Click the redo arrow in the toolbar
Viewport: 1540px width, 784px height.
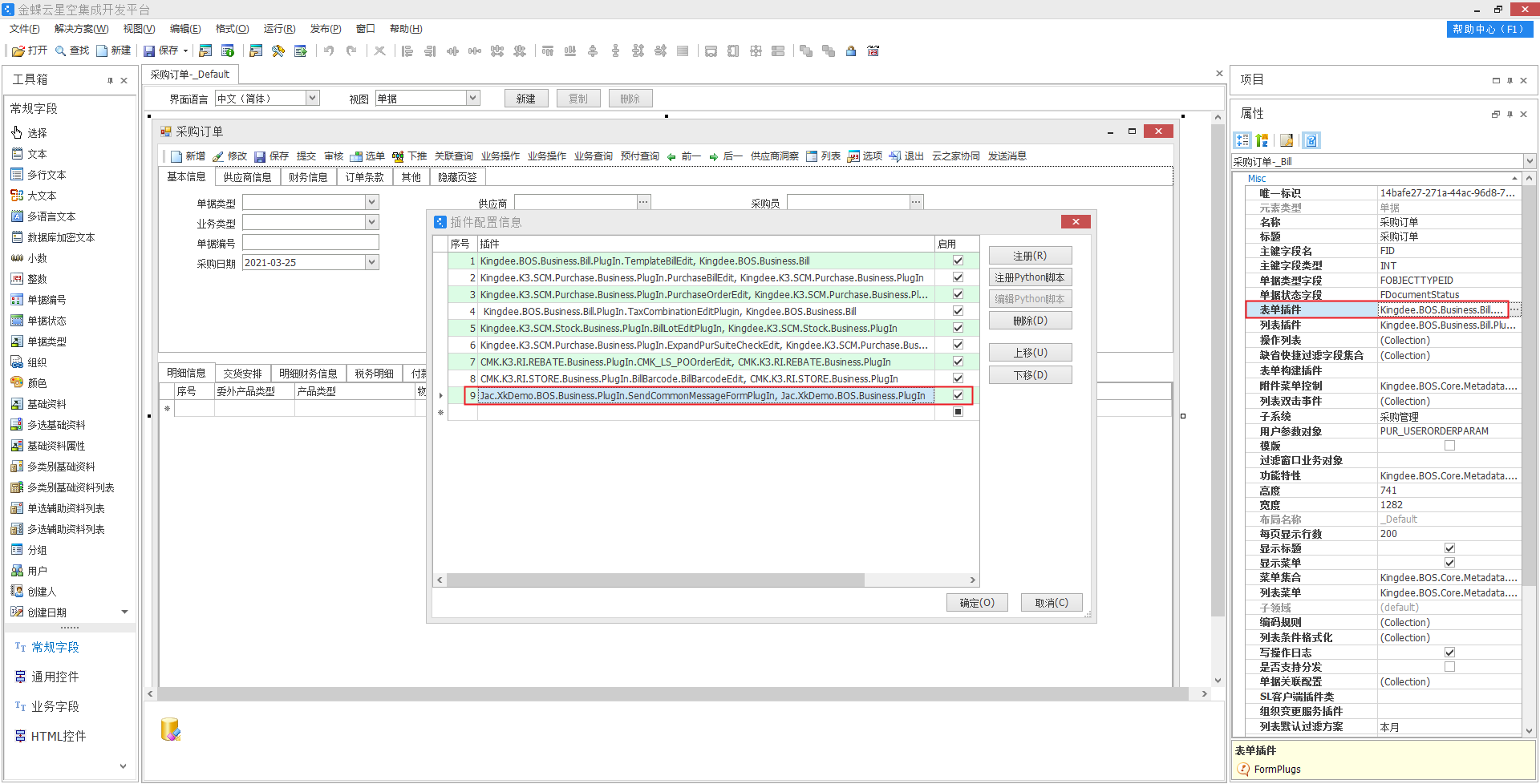(351, 51)
